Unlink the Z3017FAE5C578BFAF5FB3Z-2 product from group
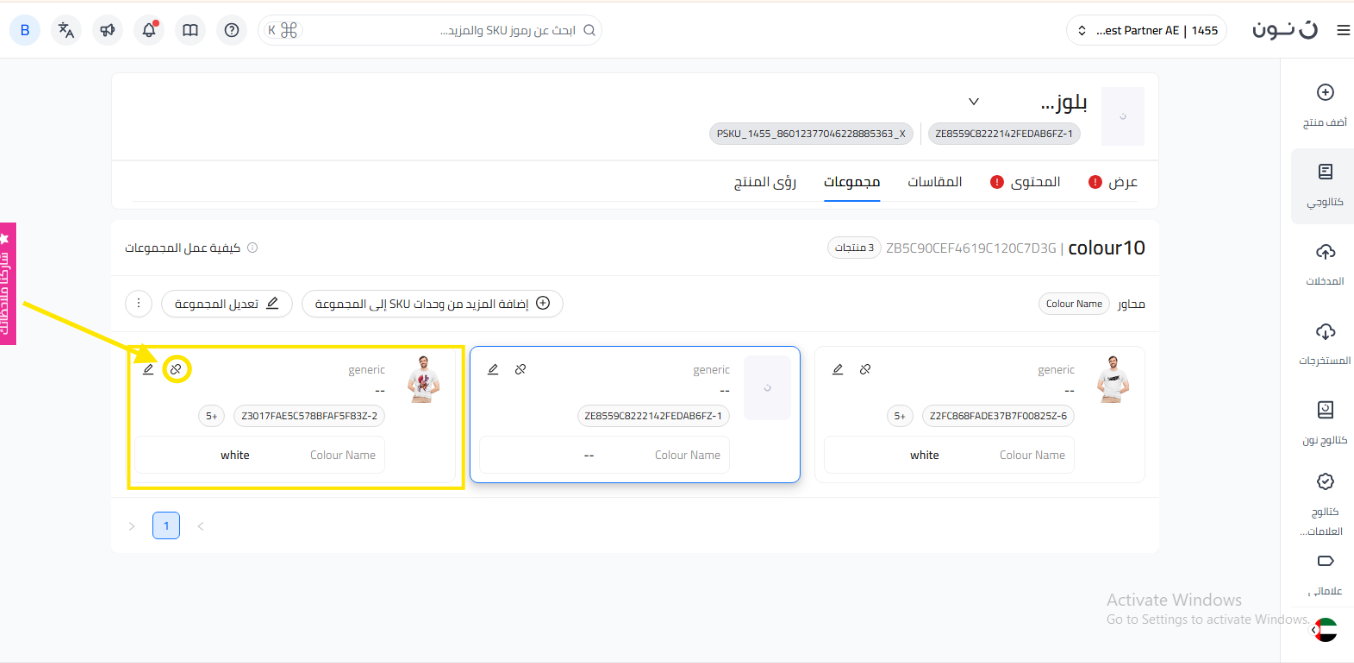This screenshot has width=1354, height=663. pyautogui.click(x=176, y=369)
